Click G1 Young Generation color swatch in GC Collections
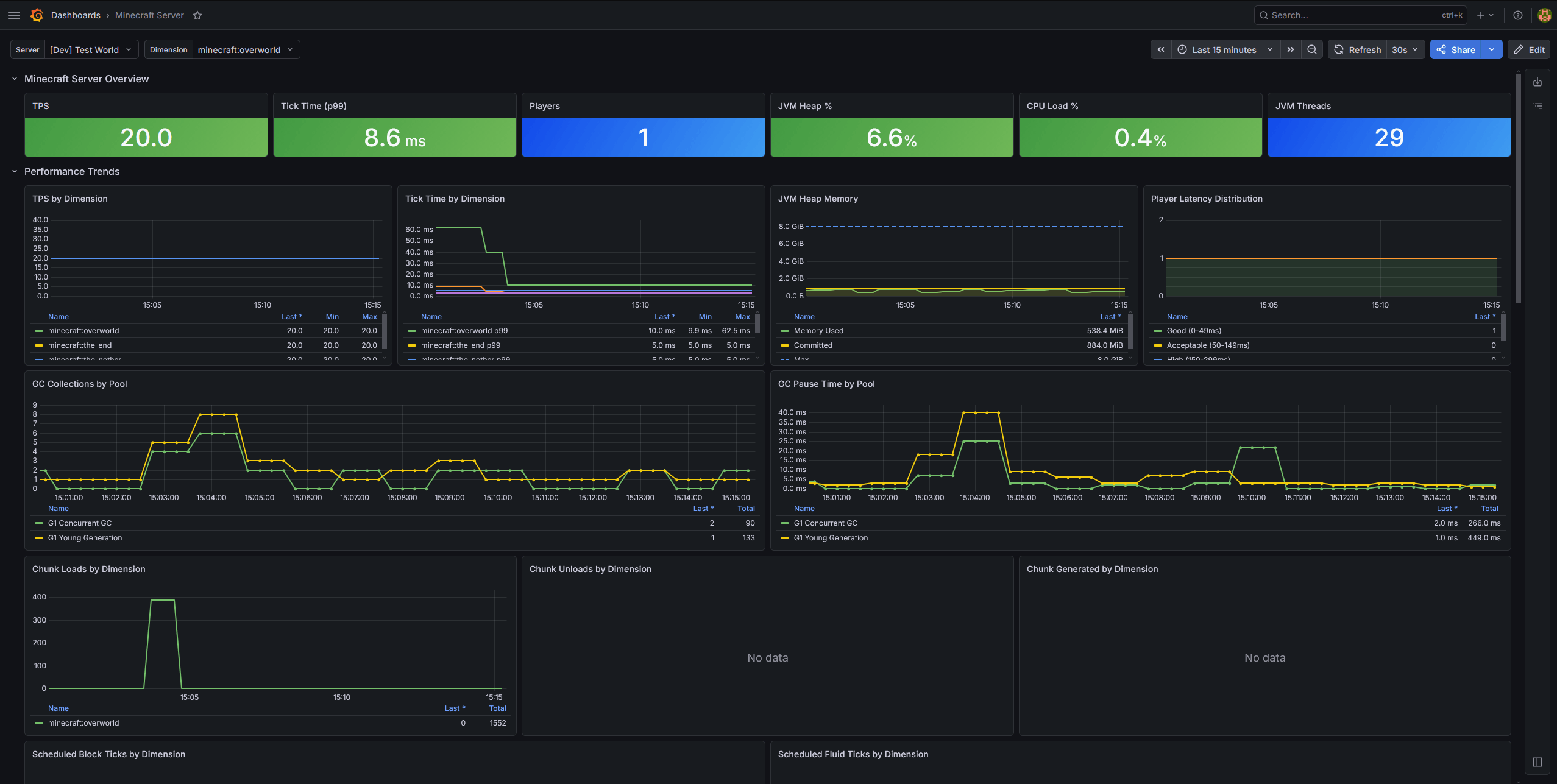 tap(39, 538)
